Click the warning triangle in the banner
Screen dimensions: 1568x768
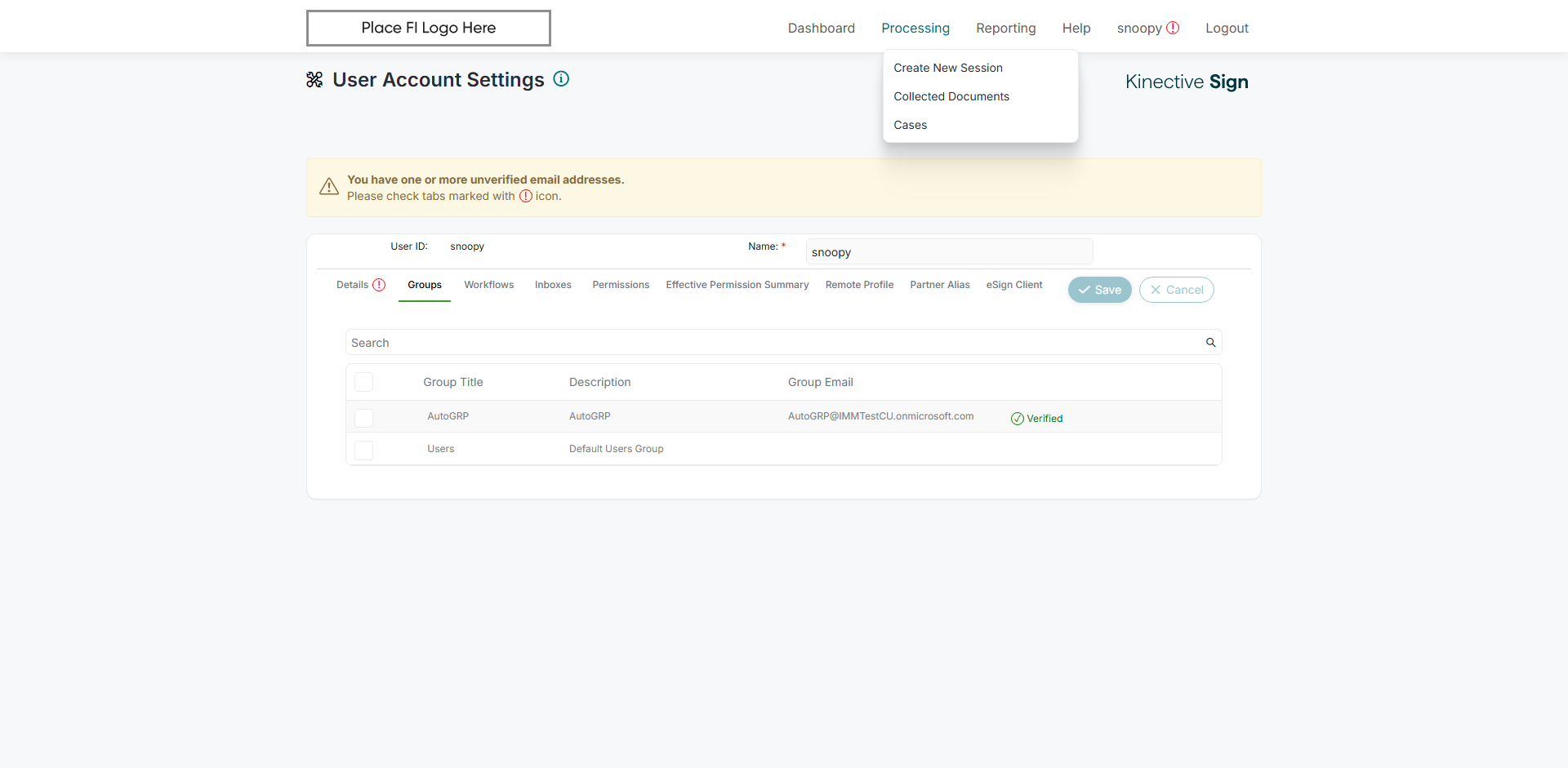(329, 187)
